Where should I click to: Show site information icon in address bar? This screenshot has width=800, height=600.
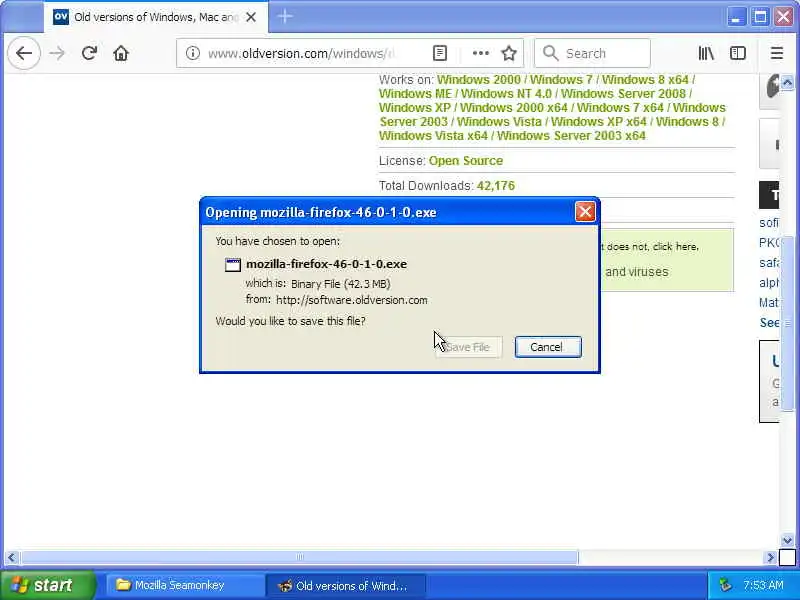click(x=192, y=53)
